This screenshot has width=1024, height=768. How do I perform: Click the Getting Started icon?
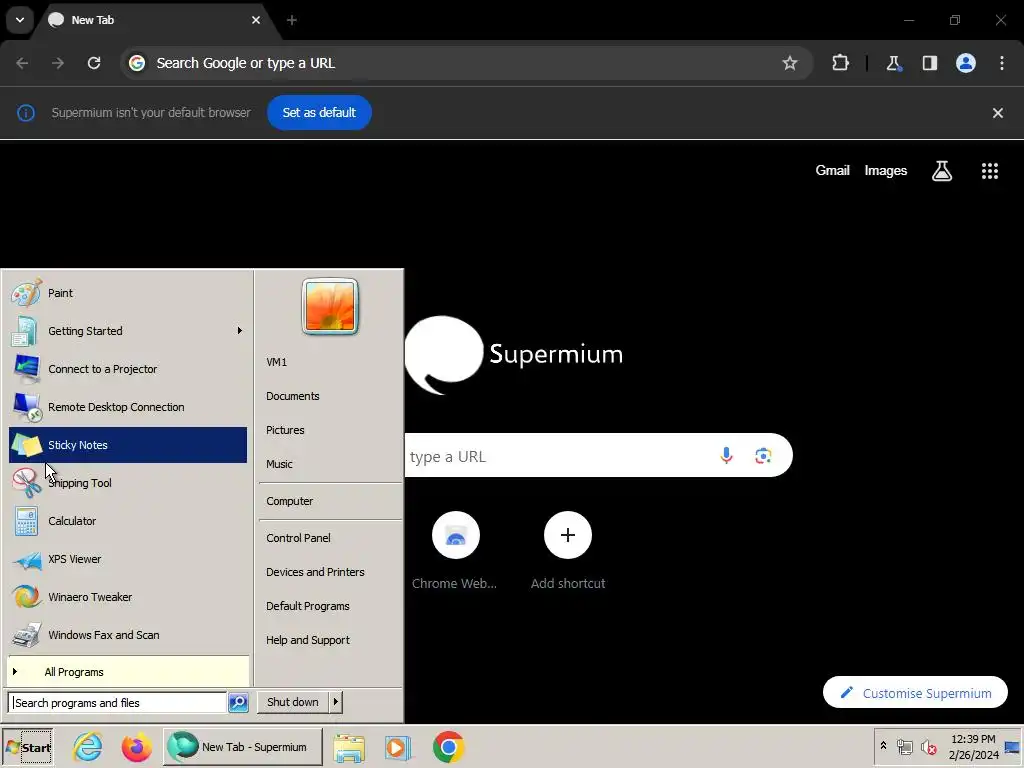point(25,331)
